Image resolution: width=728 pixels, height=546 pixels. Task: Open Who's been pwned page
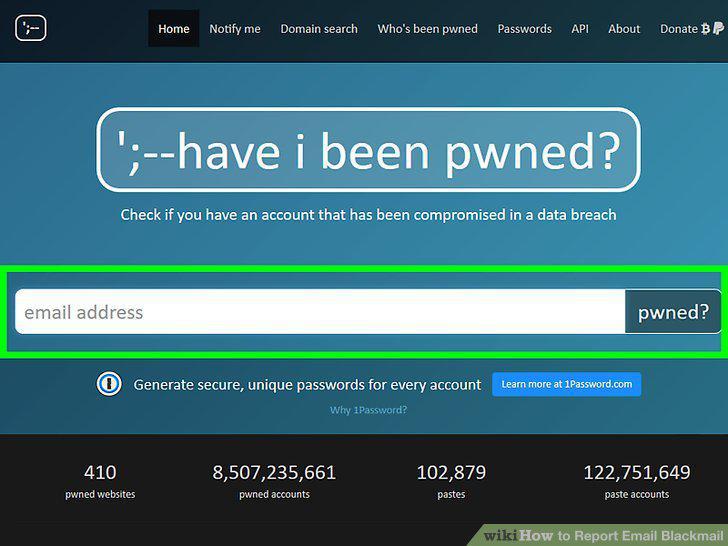(428, 29)
